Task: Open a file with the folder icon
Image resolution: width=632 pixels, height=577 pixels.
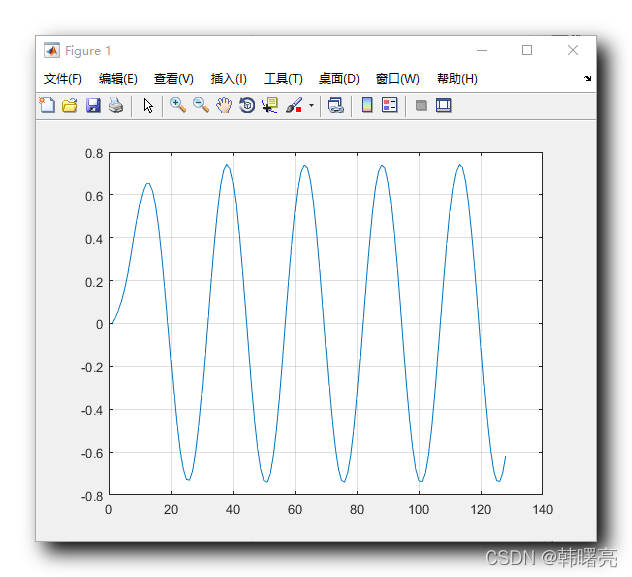Action: pyautogui.click(x=70, y=106)
